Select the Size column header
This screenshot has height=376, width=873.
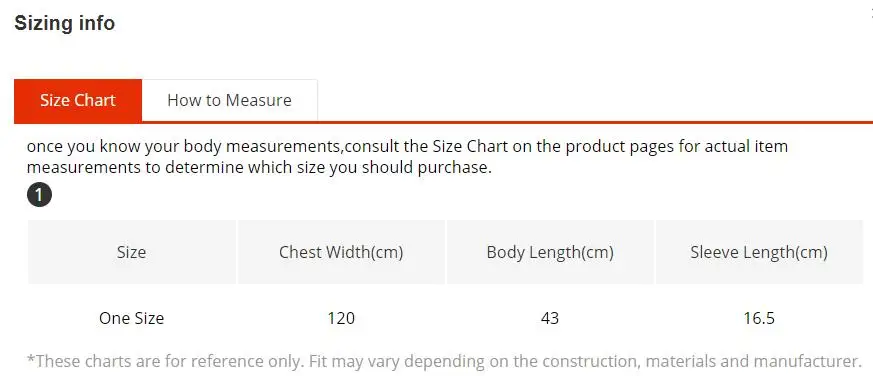[131, 252]
